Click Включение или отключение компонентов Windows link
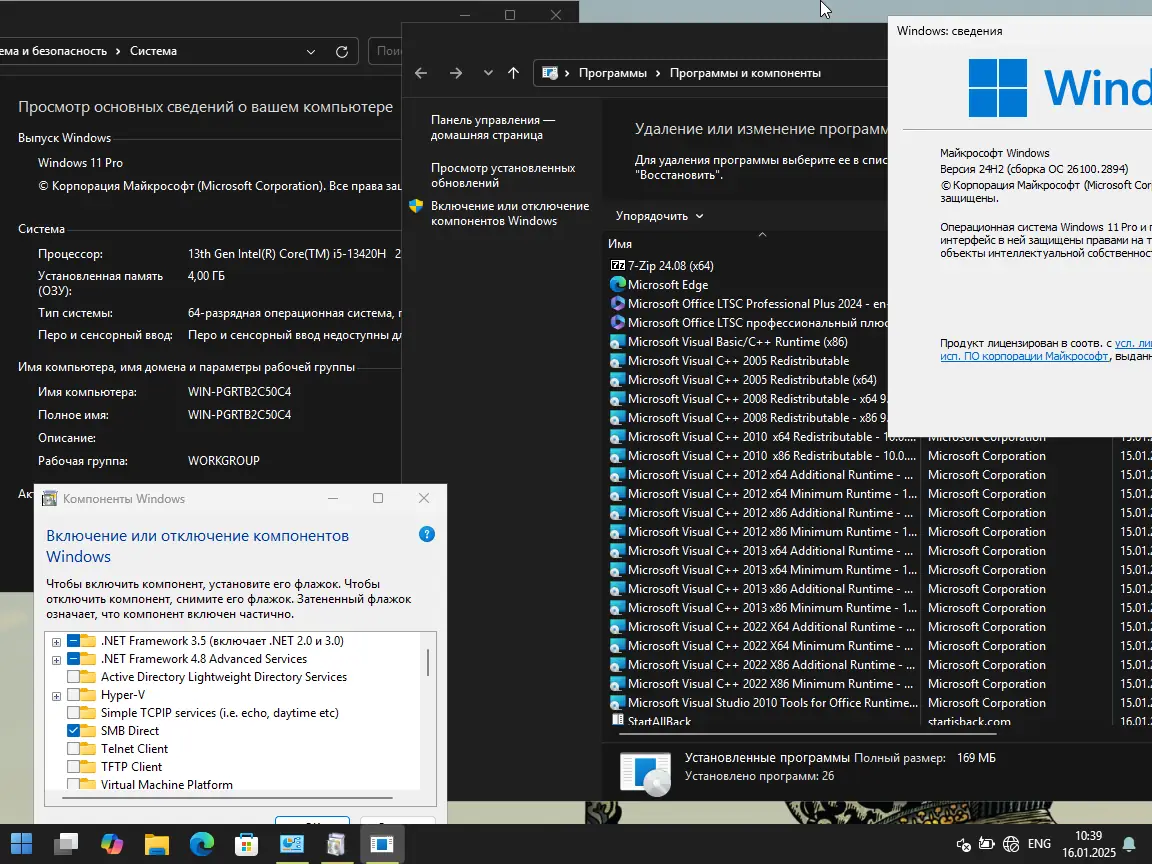Screen dimensions: 1152x864 (x=510, y=213)
